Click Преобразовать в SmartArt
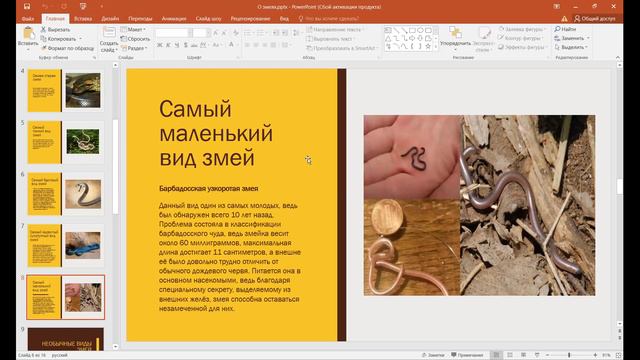This screenshot has height=360, width=640. click(341, 48)
